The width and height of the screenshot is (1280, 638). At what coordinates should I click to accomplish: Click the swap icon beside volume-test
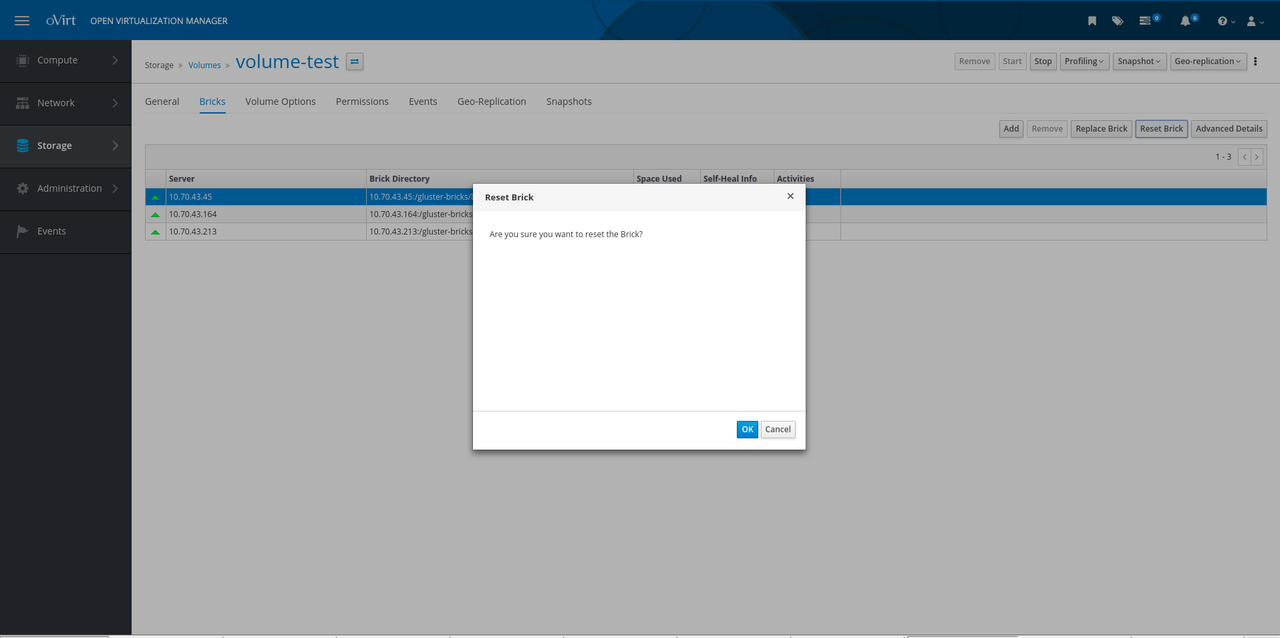pos(355,62)
